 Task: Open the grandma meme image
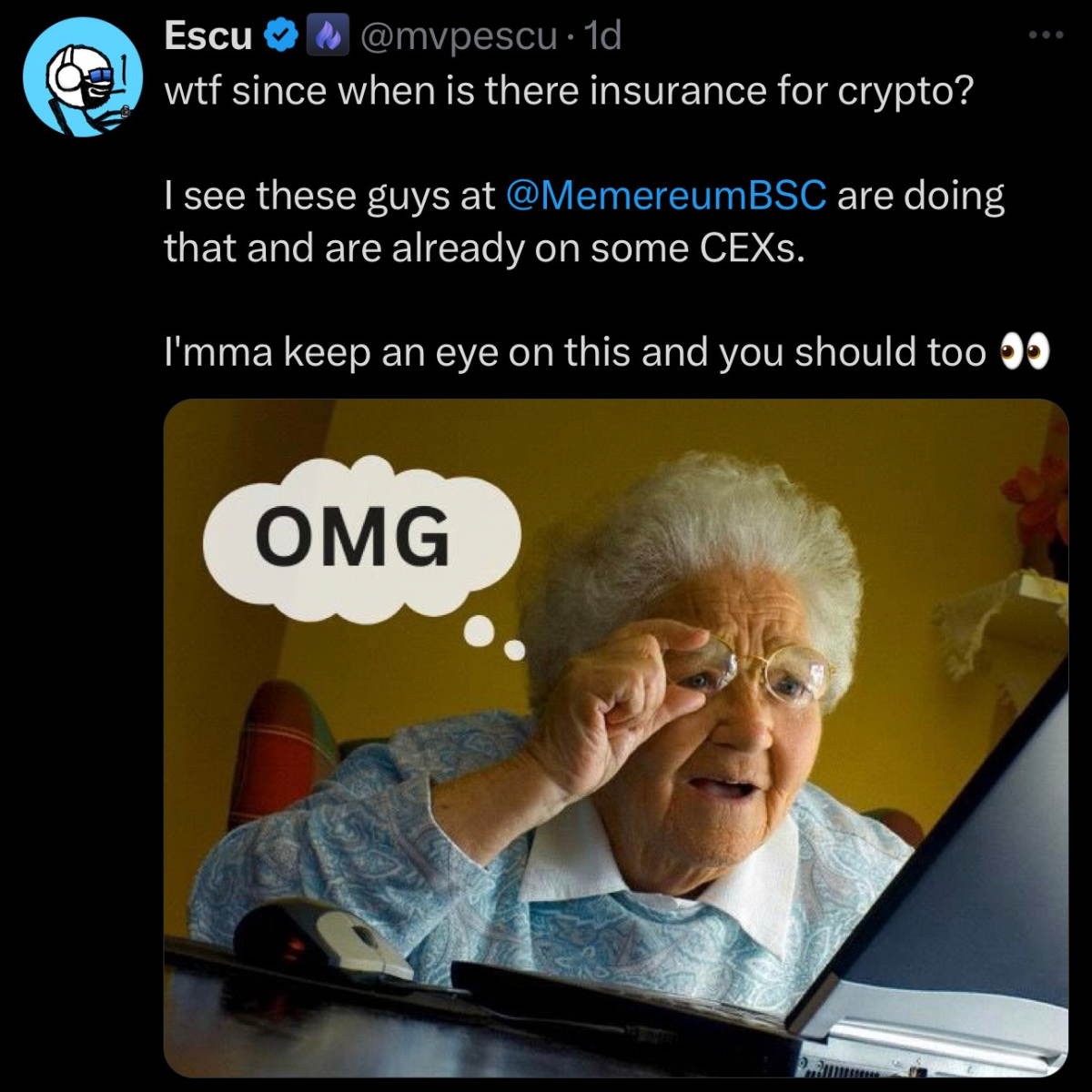coord(616,738)
